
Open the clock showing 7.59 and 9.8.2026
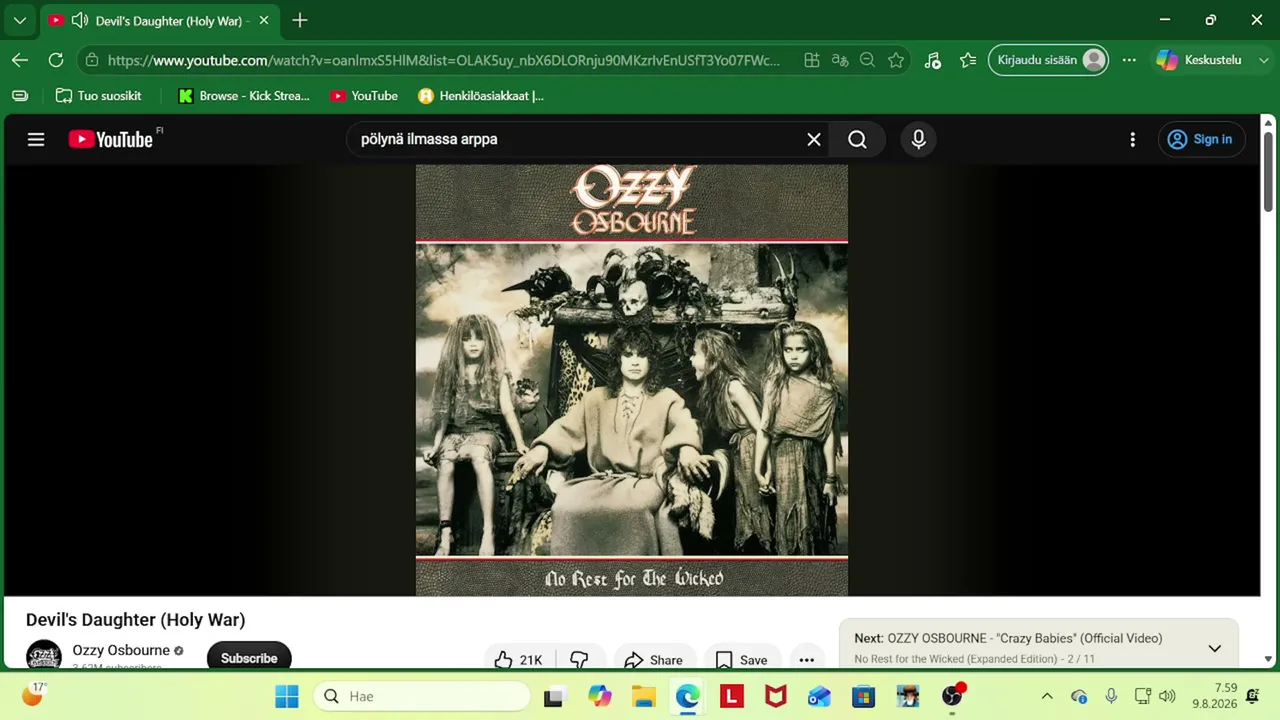1214,696
